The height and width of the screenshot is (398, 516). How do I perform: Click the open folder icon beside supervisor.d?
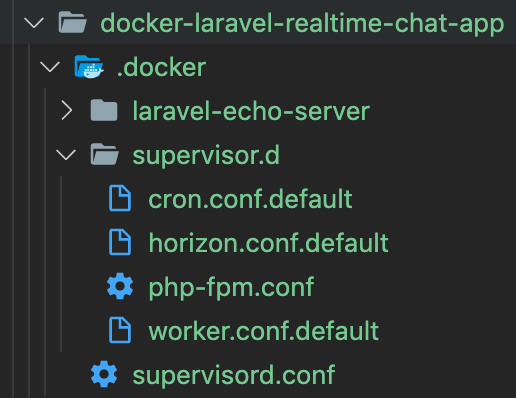point(104,154)
